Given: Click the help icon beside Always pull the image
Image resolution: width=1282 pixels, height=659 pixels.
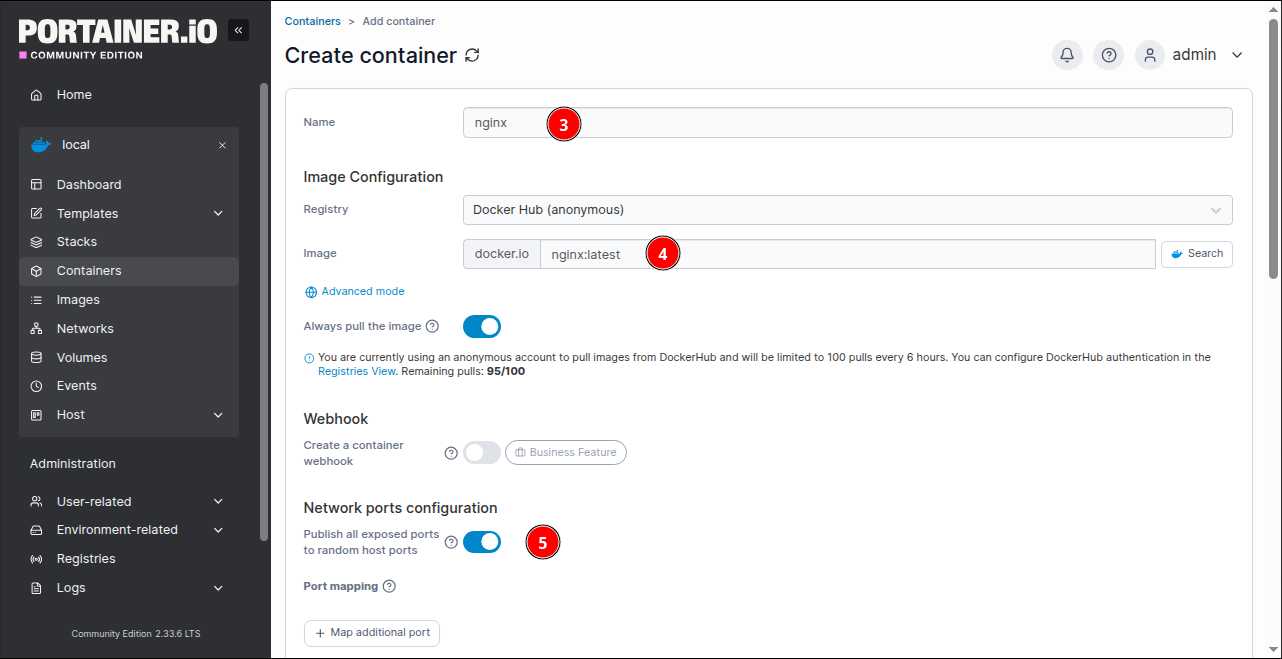Looking at the screenshot, I should click(432, 326).
